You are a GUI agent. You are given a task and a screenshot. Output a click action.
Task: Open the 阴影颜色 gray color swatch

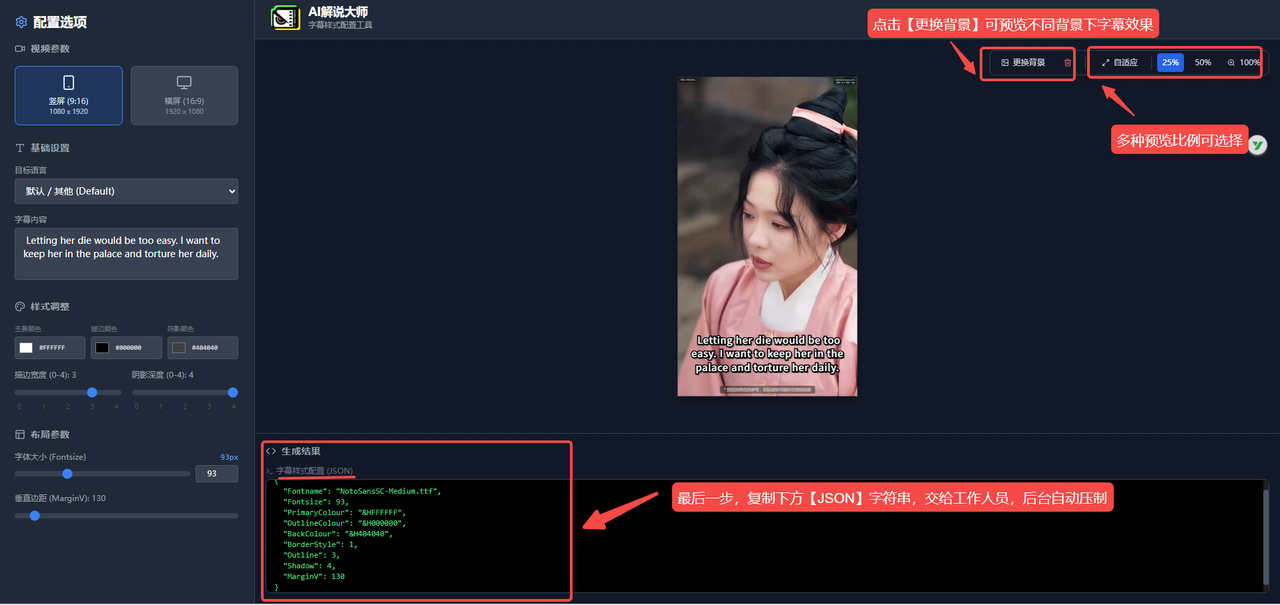tap(179, 348)
